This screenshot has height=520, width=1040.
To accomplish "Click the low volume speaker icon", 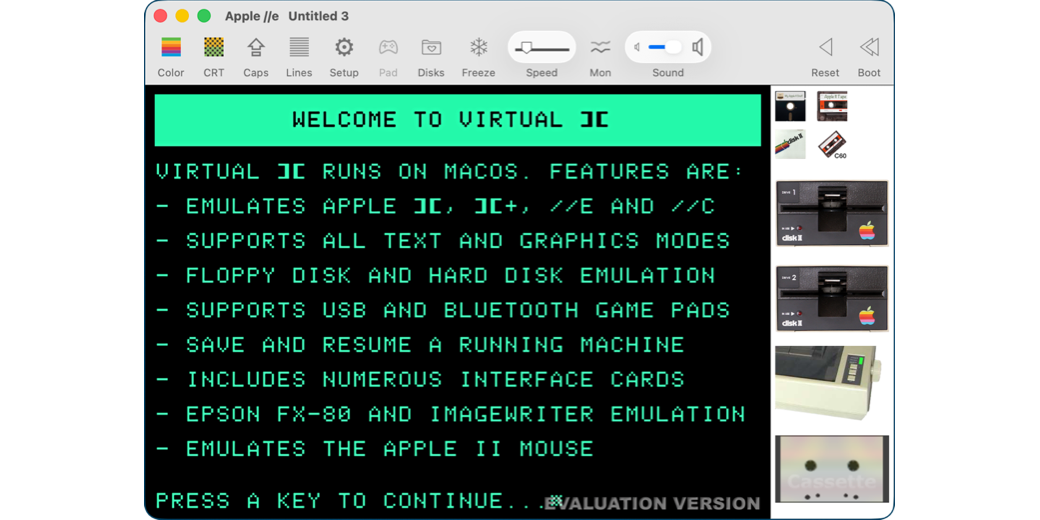I will (637, 47).
